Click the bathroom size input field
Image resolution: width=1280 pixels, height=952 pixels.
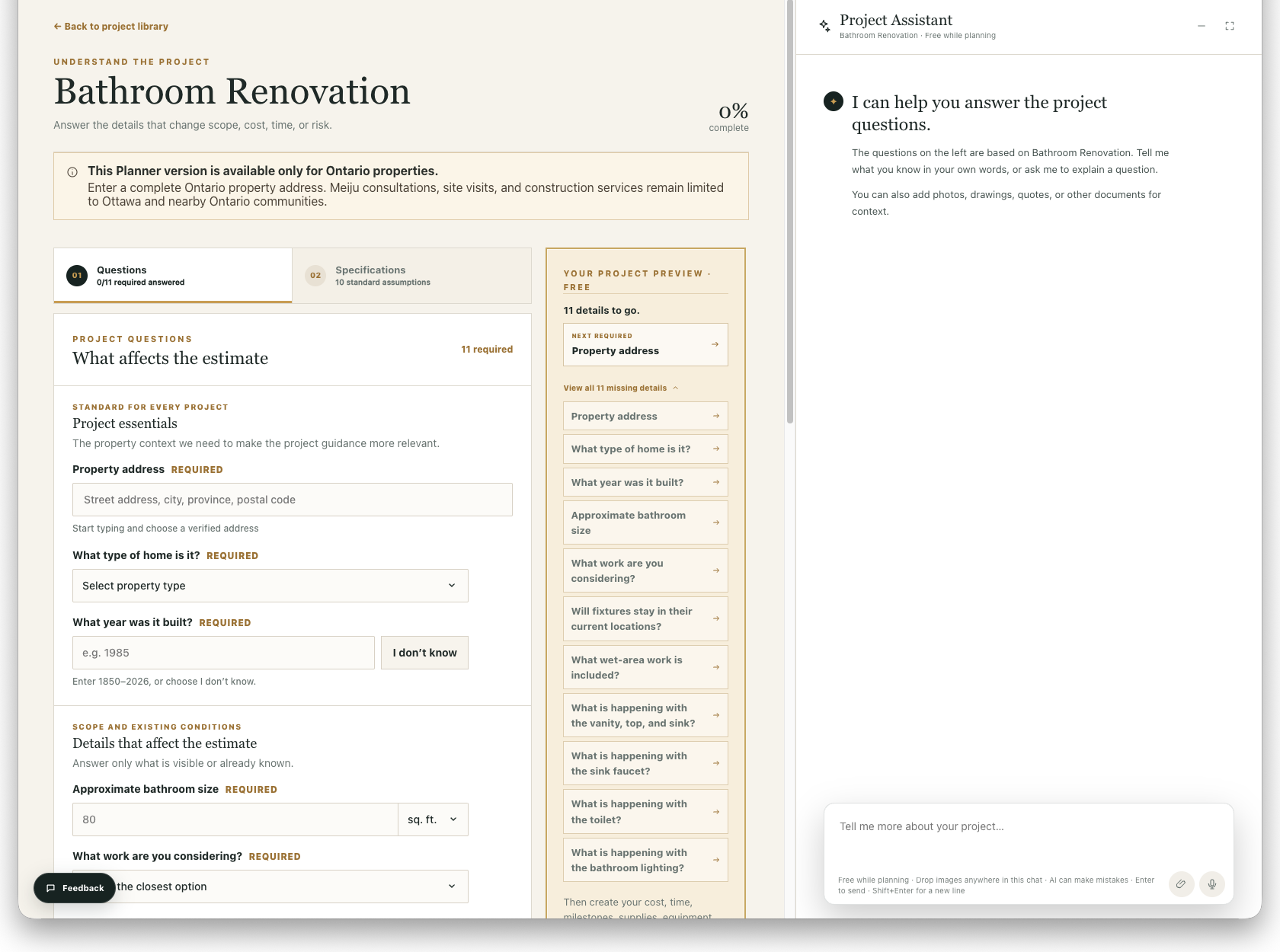[235, 819]
